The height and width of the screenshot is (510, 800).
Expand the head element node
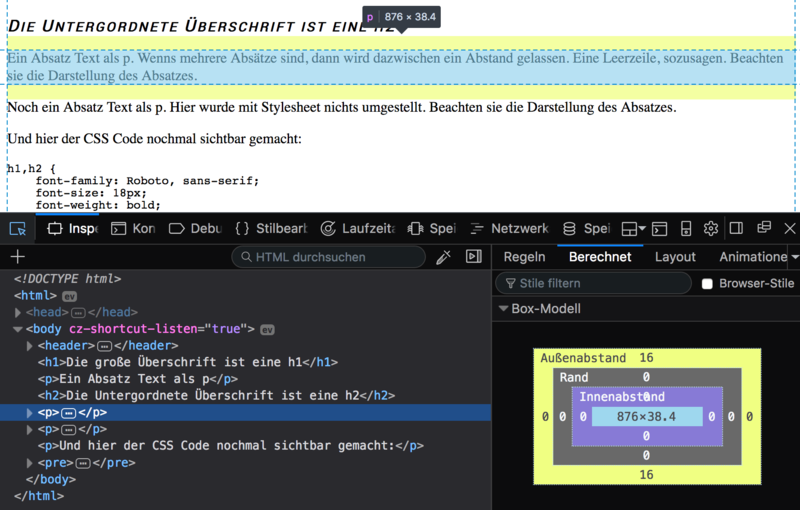(18, 312)
